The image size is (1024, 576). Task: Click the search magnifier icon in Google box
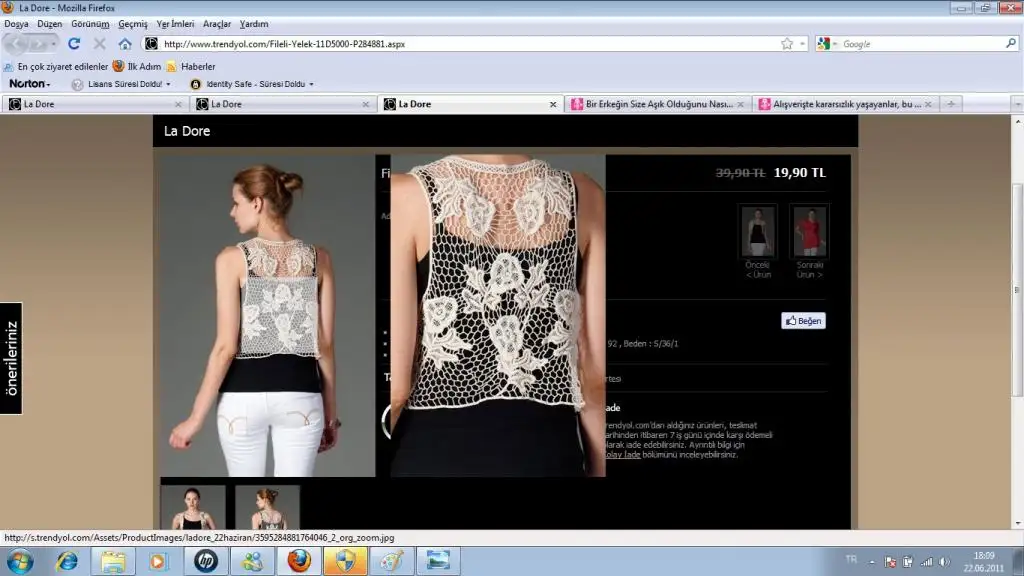pos(1010,44)
